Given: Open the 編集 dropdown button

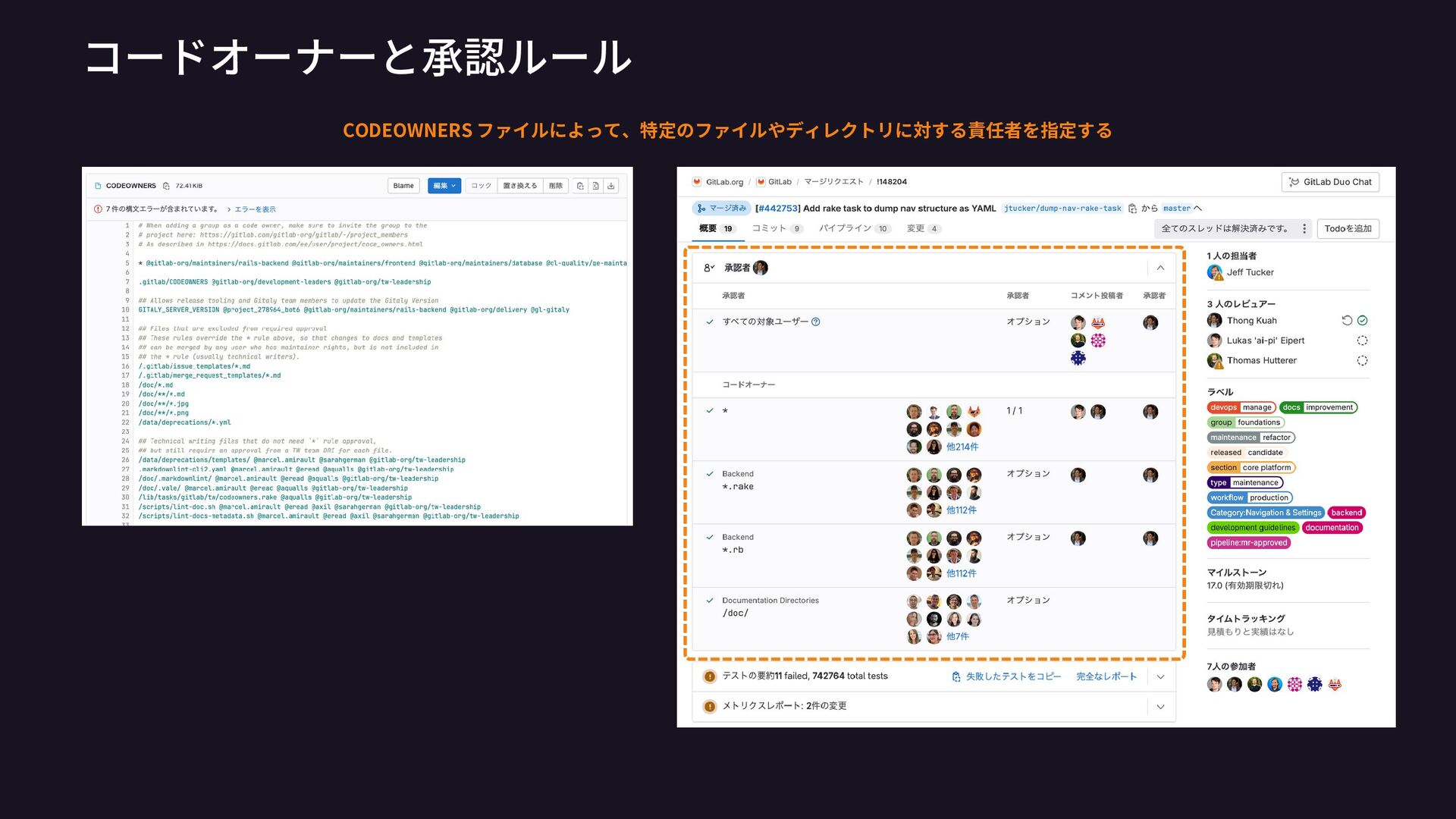Looking at the screenshot, I should (444, 186).
